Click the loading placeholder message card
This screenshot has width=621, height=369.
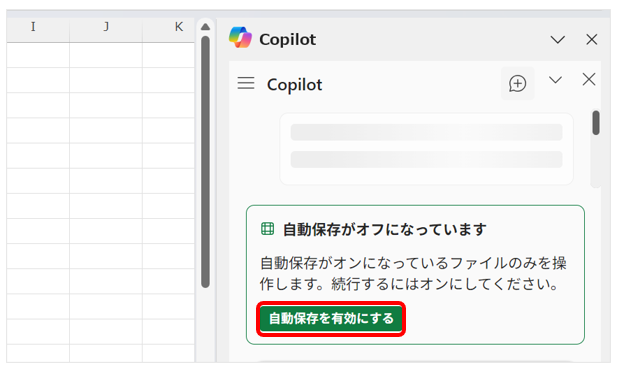tap(427, 149)
